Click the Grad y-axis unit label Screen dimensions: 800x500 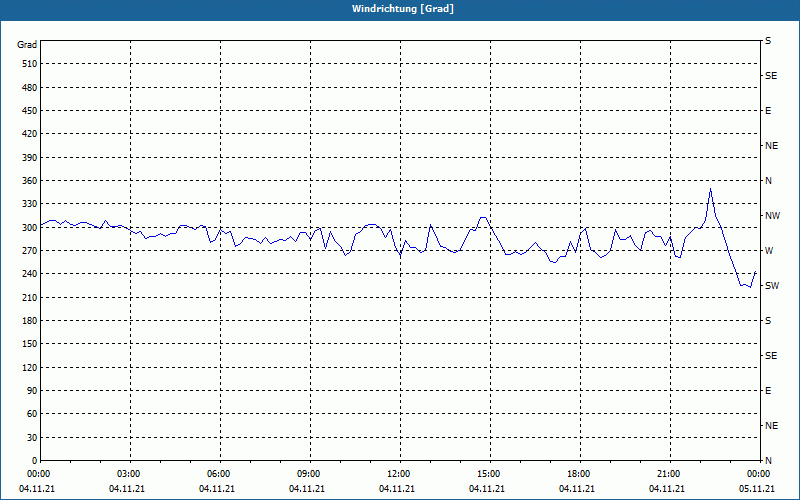point(27,45)
